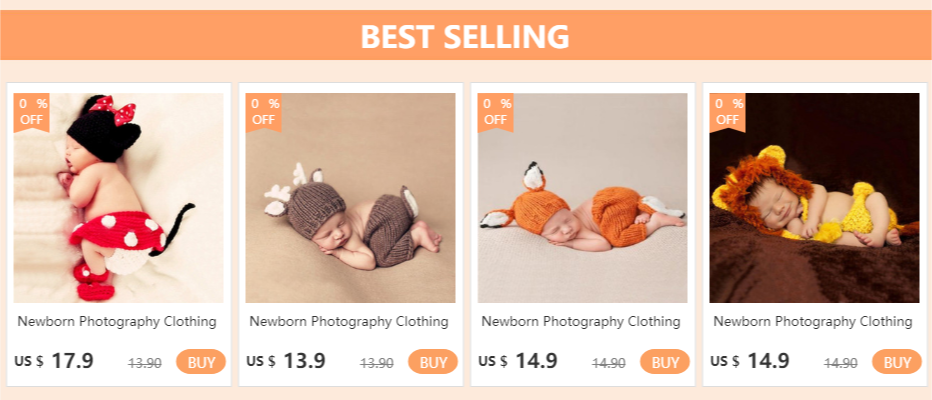
Task: Click the discount OFF badge on Minnie outfit
Action: [31, 111]
